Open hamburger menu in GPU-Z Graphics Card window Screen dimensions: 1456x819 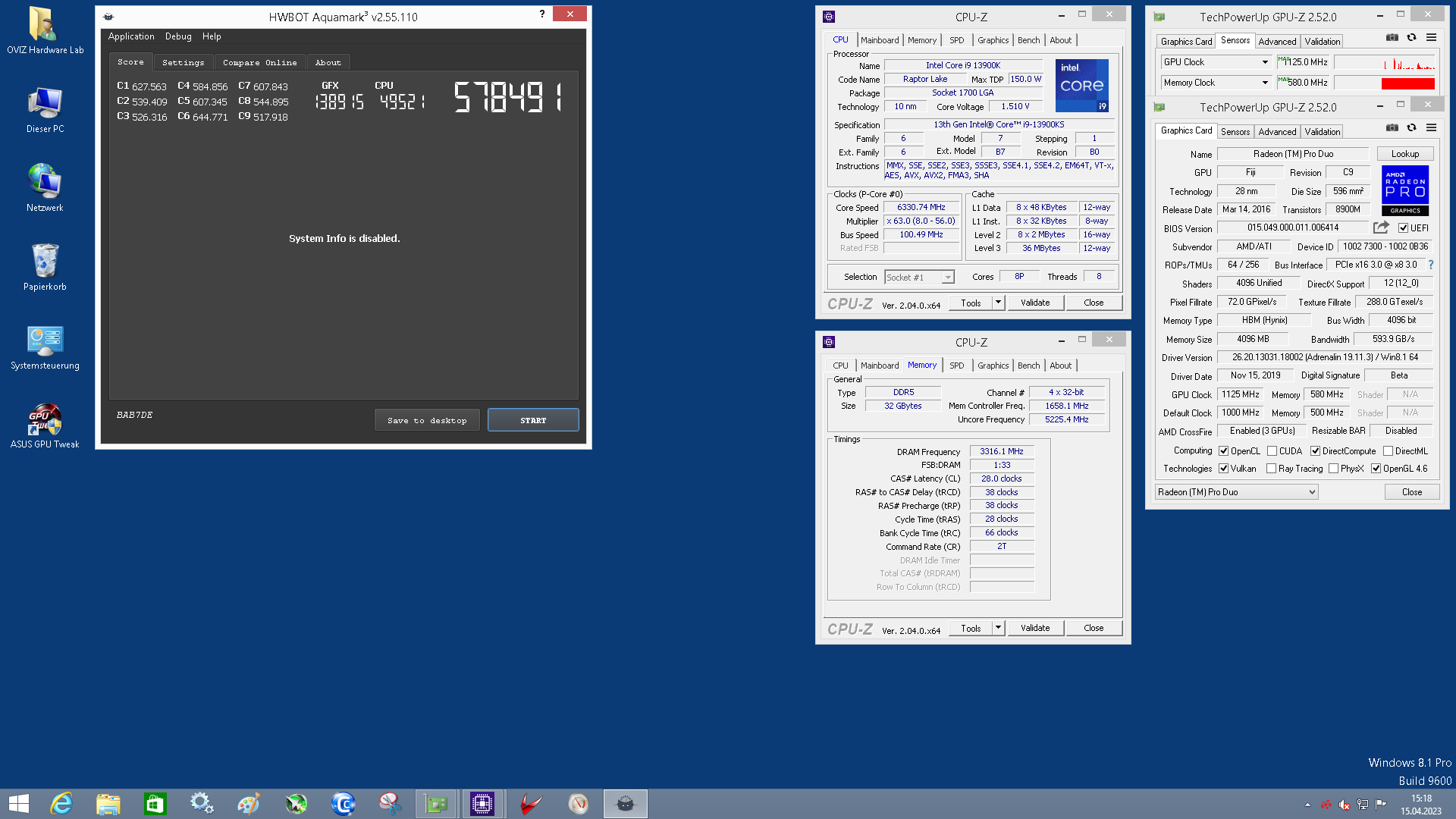pyautogui.click(x=1431, y=127)
